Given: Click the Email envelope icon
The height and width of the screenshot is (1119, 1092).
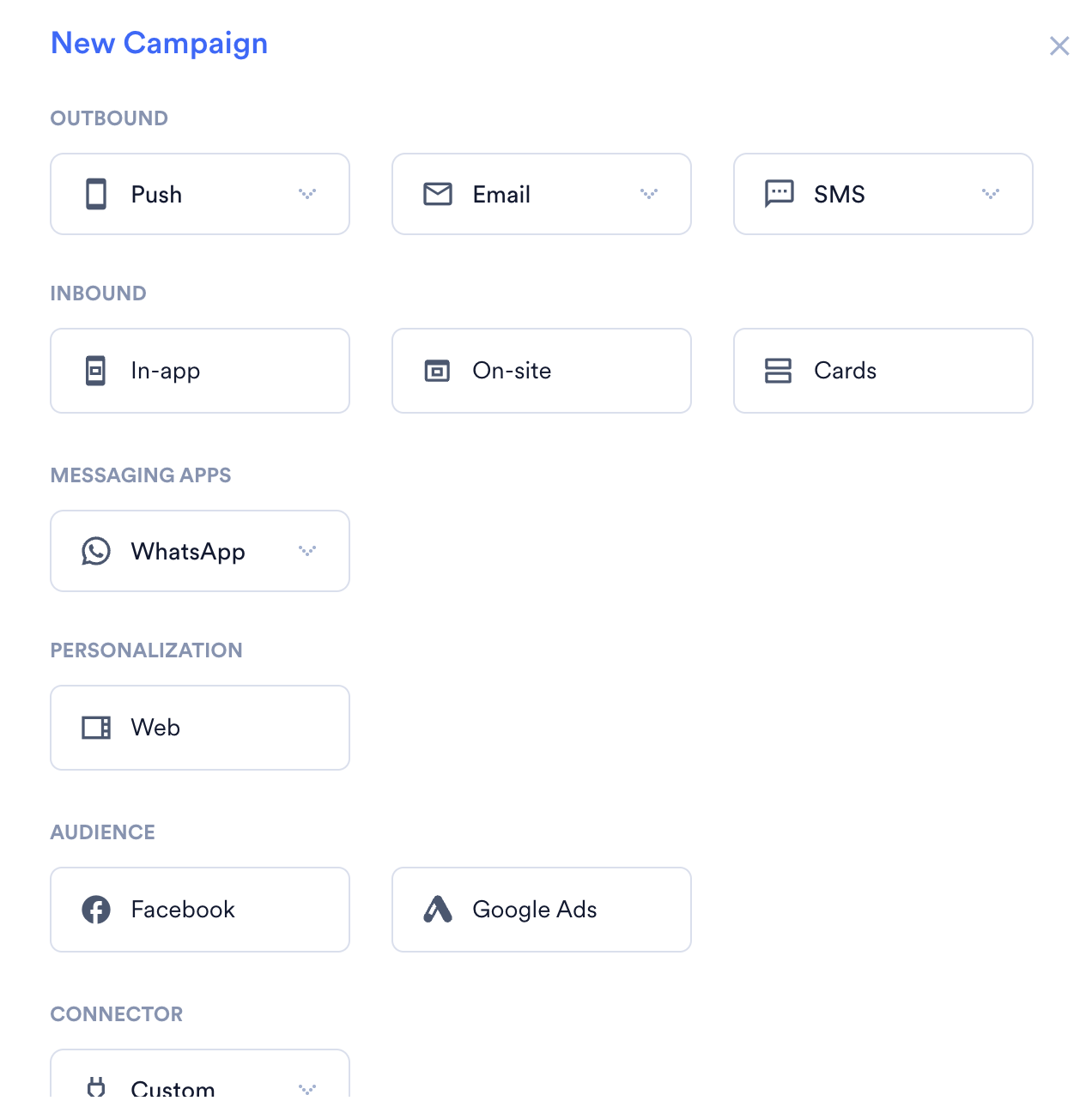Looking at the screenshot, I should click(x=438, y=194).
